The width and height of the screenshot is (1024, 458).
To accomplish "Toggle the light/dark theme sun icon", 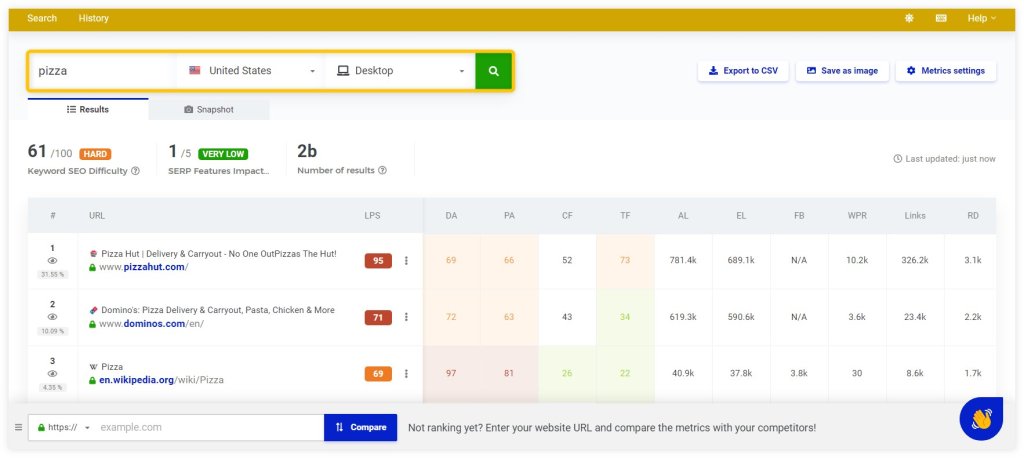I will [909, 18].
